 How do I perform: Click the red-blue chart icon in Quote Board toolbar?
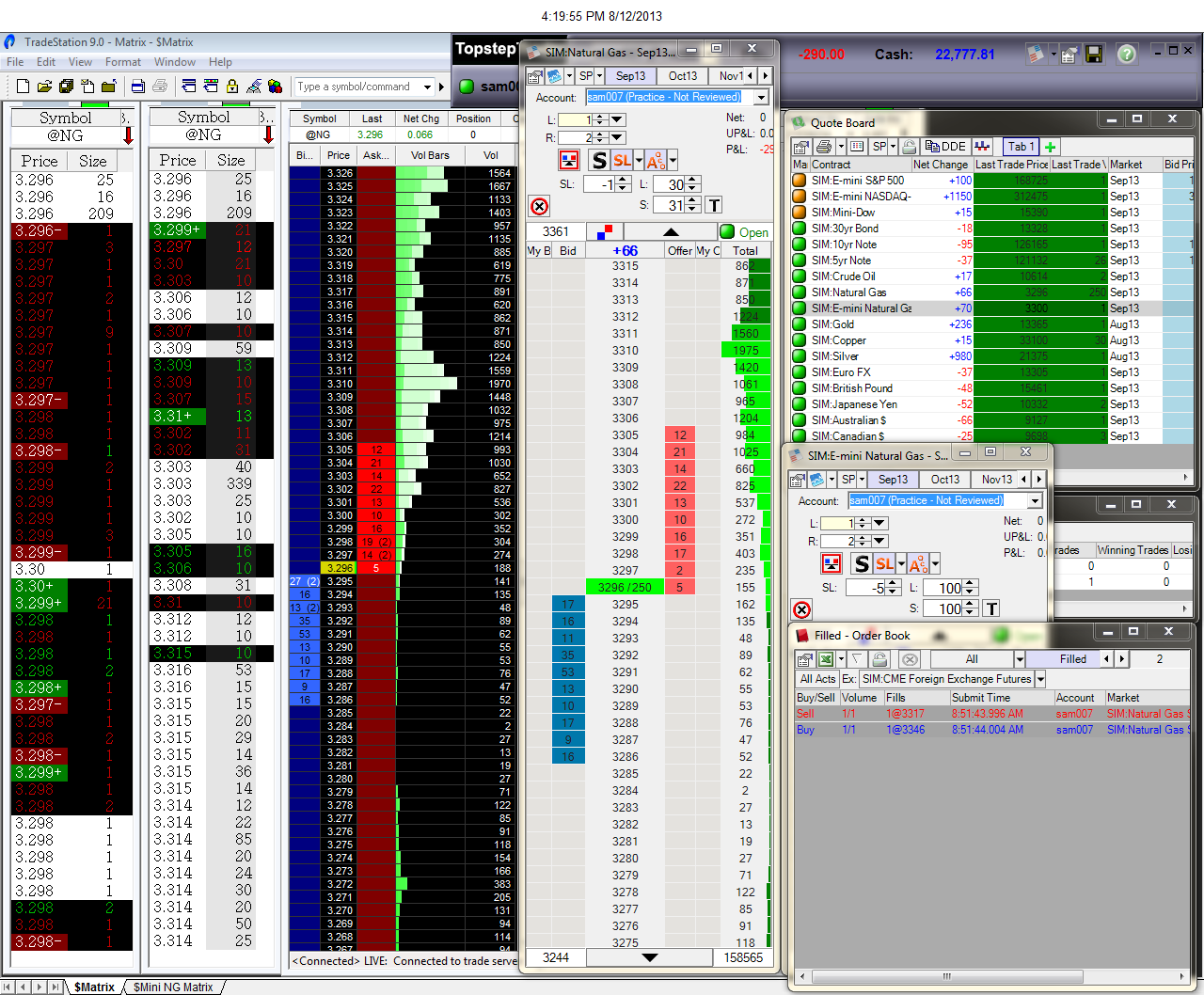click(x=983, y=147)
